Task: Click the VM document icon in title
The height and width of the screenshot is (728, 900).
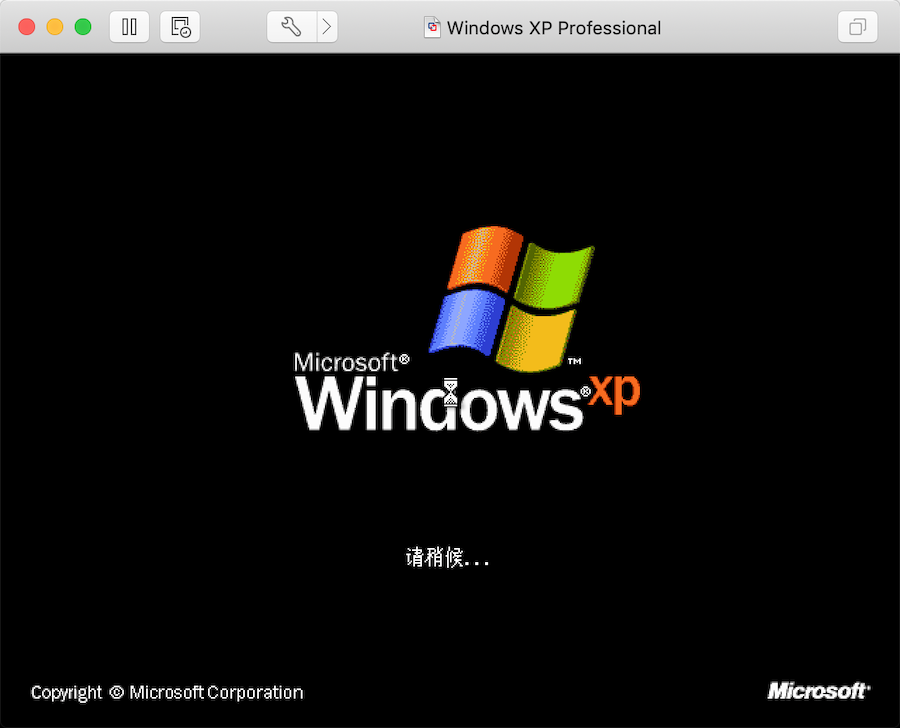Action: [x=432, y=28]
